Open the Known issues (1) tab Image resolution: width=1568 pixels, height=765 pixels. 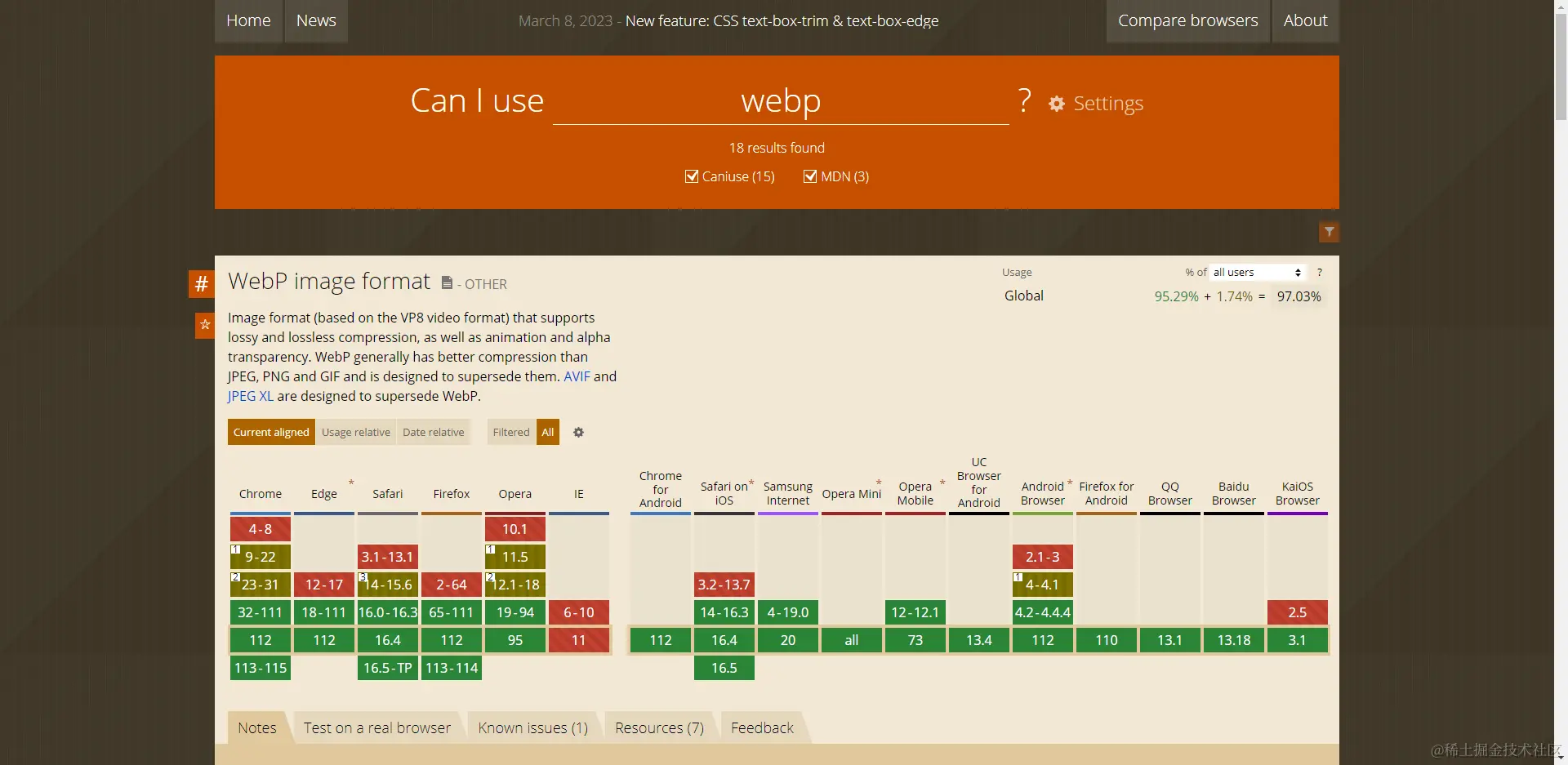point(533,727)
